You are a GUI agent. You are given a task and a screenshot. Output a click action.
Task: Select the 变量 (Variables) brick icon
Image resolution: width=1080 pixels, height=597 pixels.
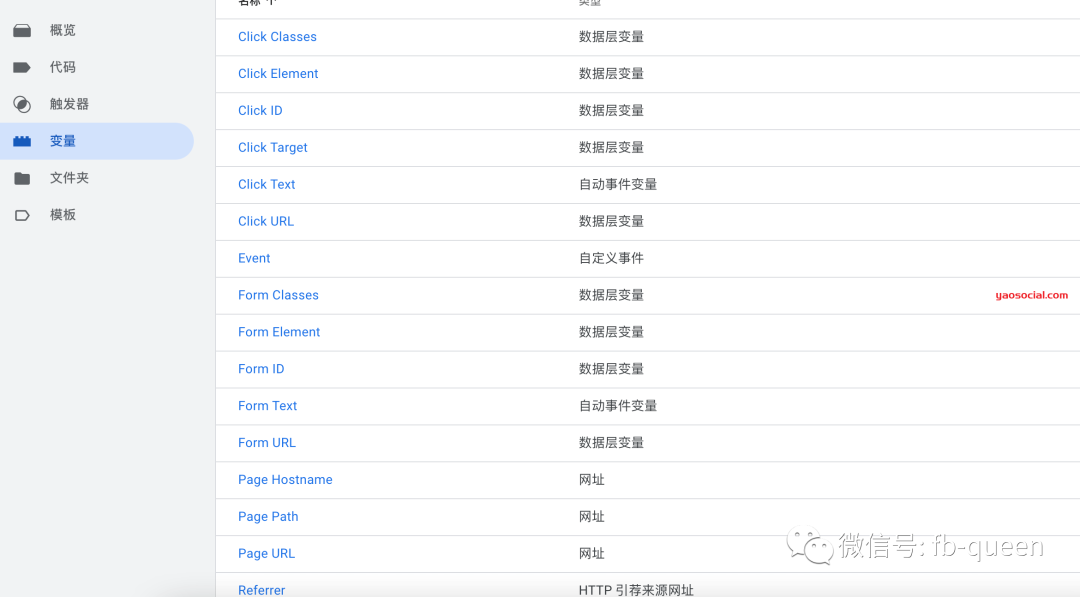click(x=22, y=141)
